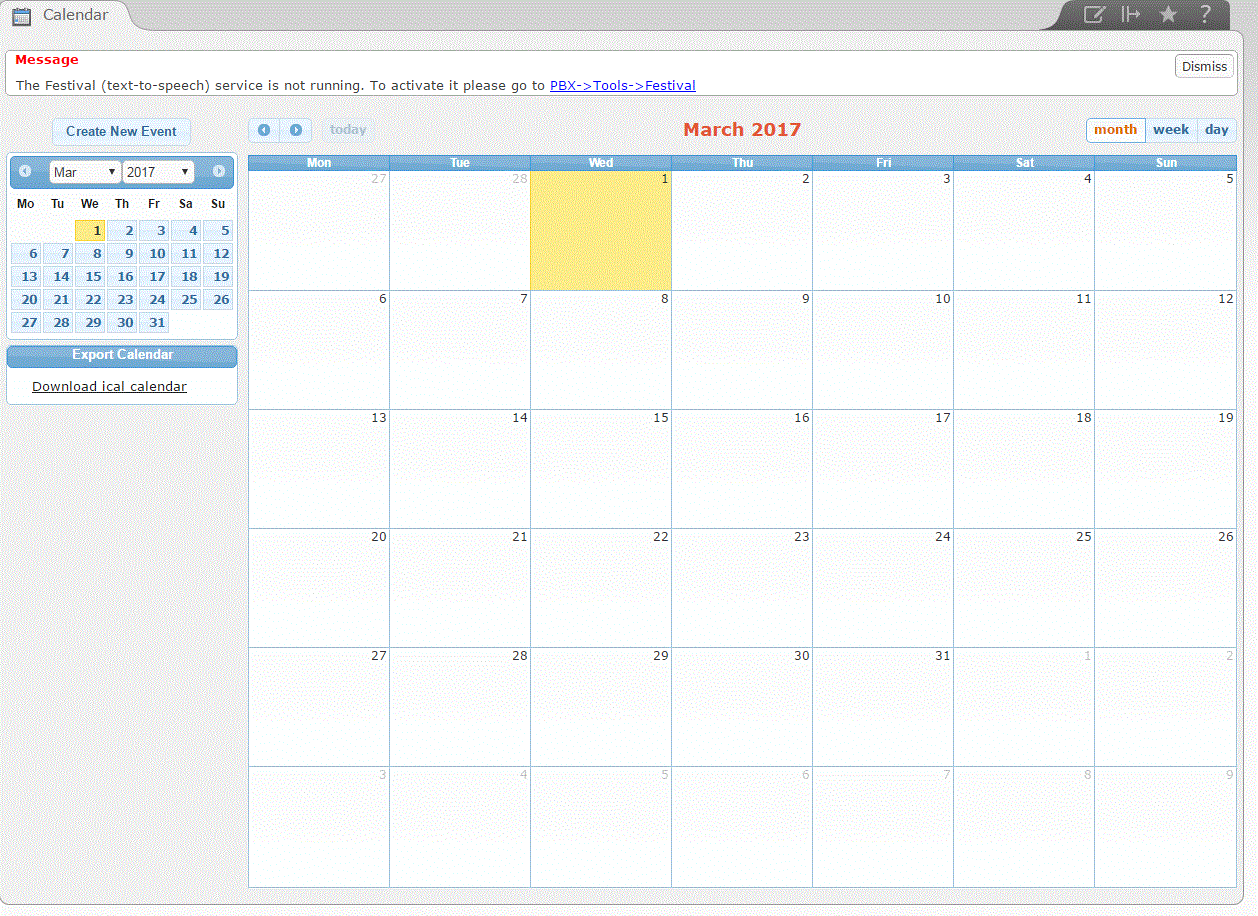Click March 14 cell in main grid
The width and height of the screenshot is (1258, 916).
point(460,469)
